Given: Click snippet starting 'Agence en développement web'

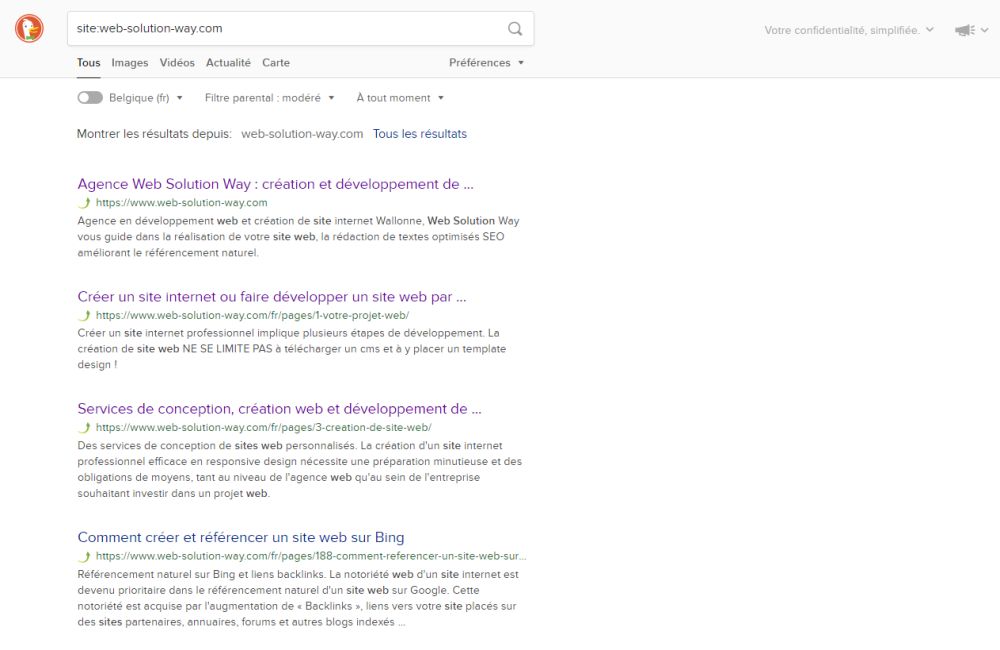Looking at the screenshot, I should (298, 237).
